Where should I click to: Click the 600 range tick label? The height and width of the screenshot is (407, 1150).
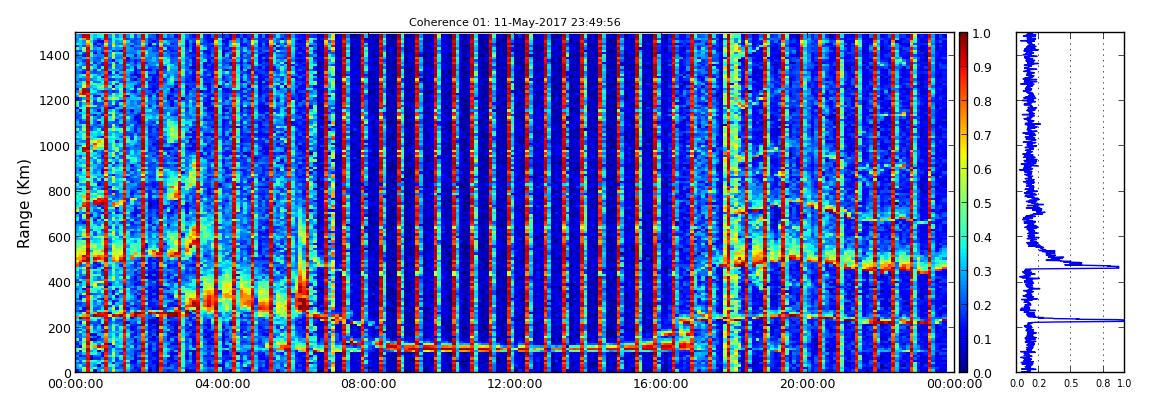coord(59,237)
